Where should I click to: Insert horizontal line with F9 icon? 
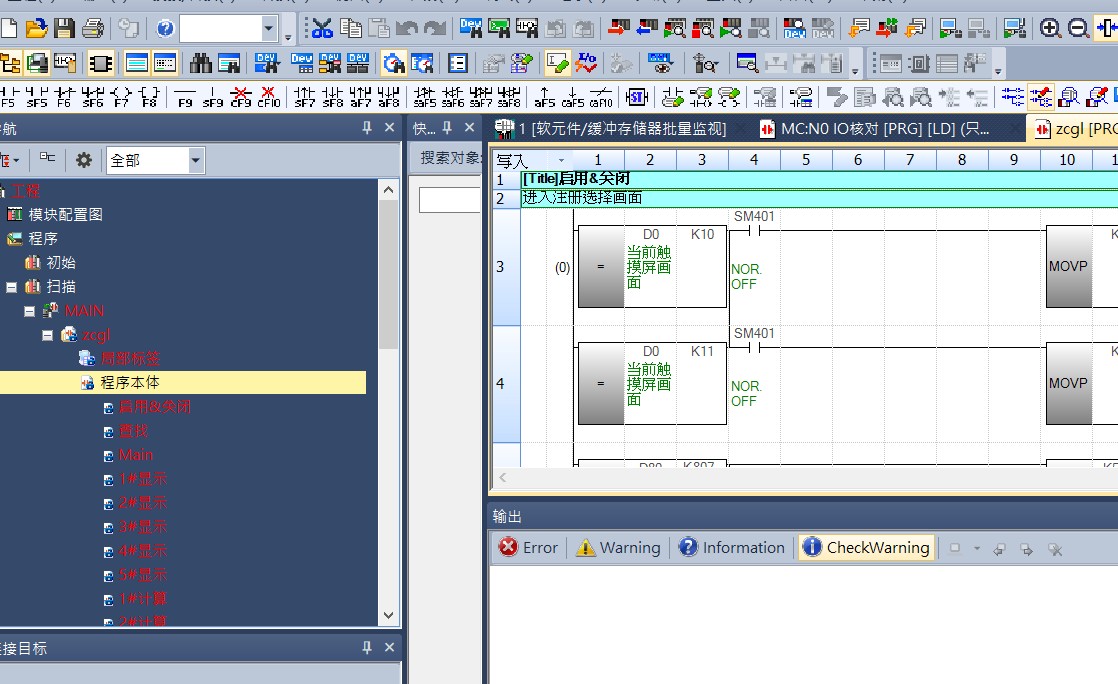coord(185,97)
